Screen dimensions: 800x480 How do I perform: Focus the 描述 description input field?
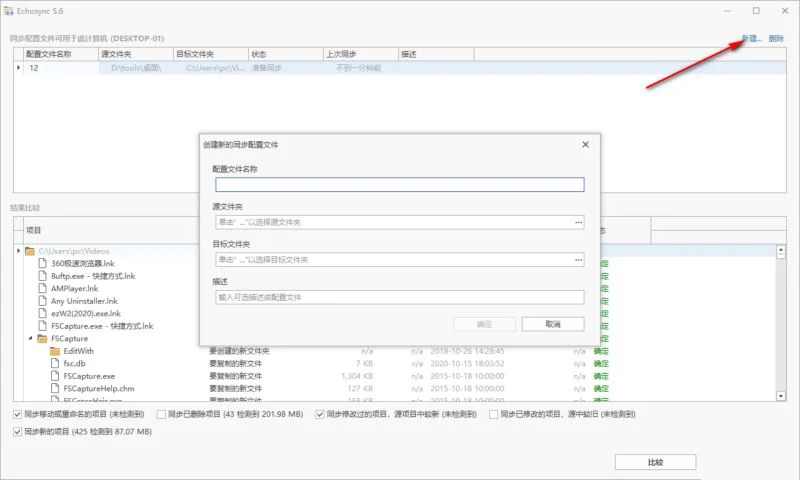coord(399,297)
